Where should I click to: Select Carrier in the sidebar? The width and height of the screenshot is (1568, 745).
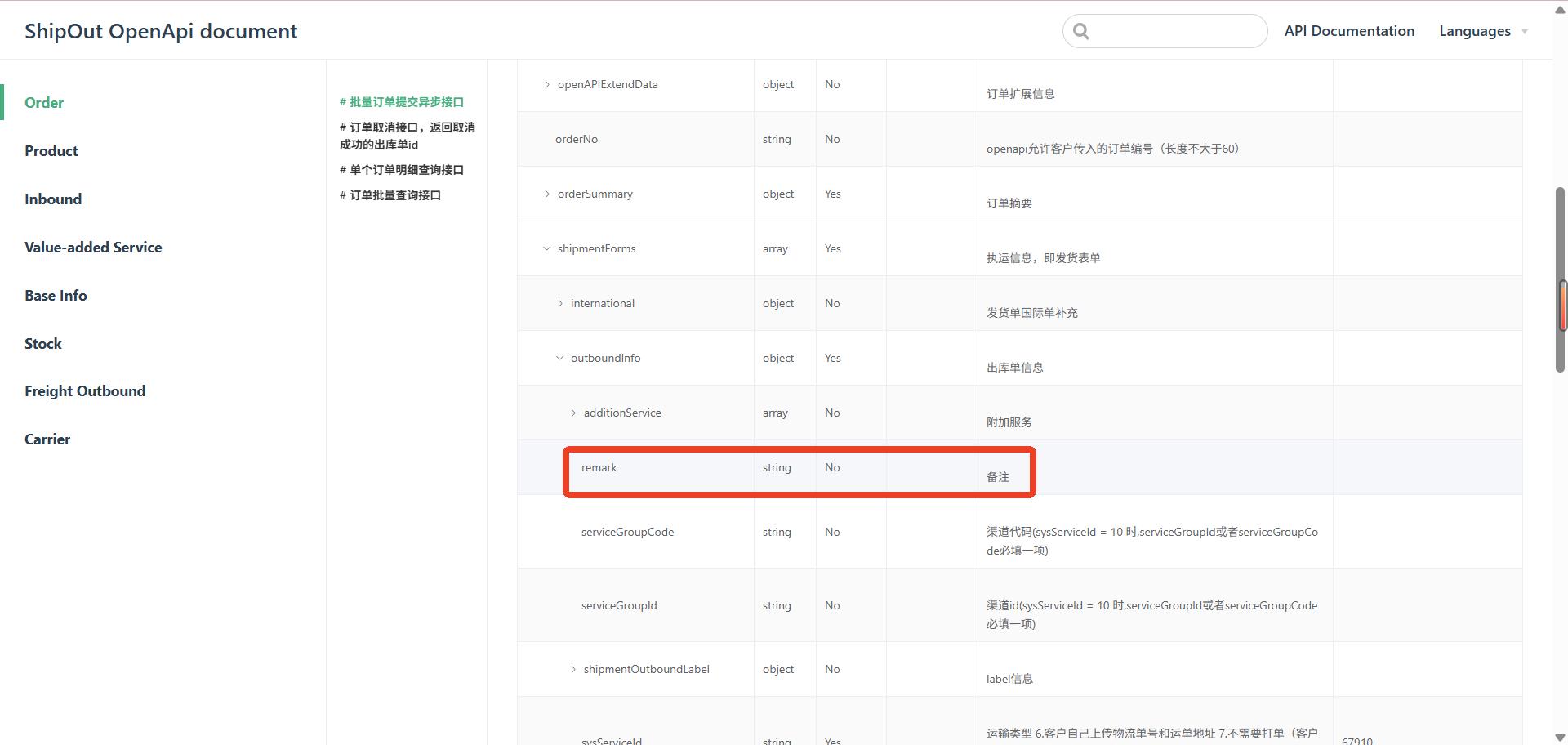coord(47,439)
